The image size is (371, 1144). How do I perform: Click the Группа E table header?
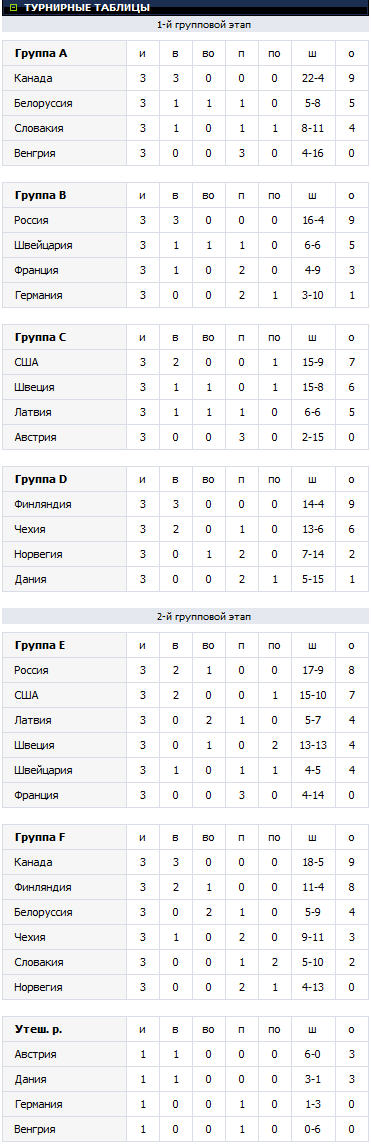point(186,645)
